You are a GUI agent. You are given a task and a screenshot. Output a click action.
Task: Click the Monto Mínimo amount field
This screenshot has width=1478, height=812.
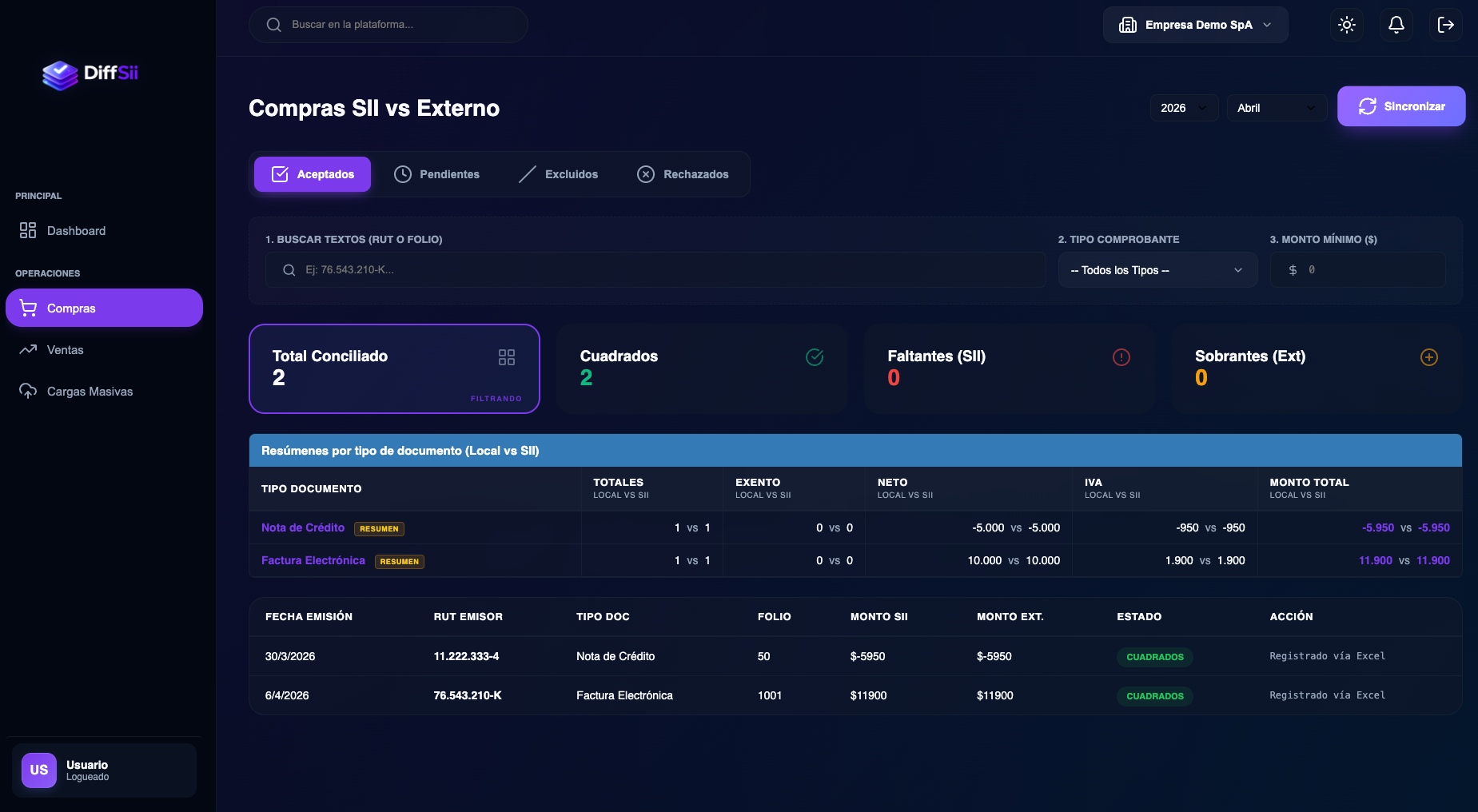pyautogui.click(x=1367, y=270)
